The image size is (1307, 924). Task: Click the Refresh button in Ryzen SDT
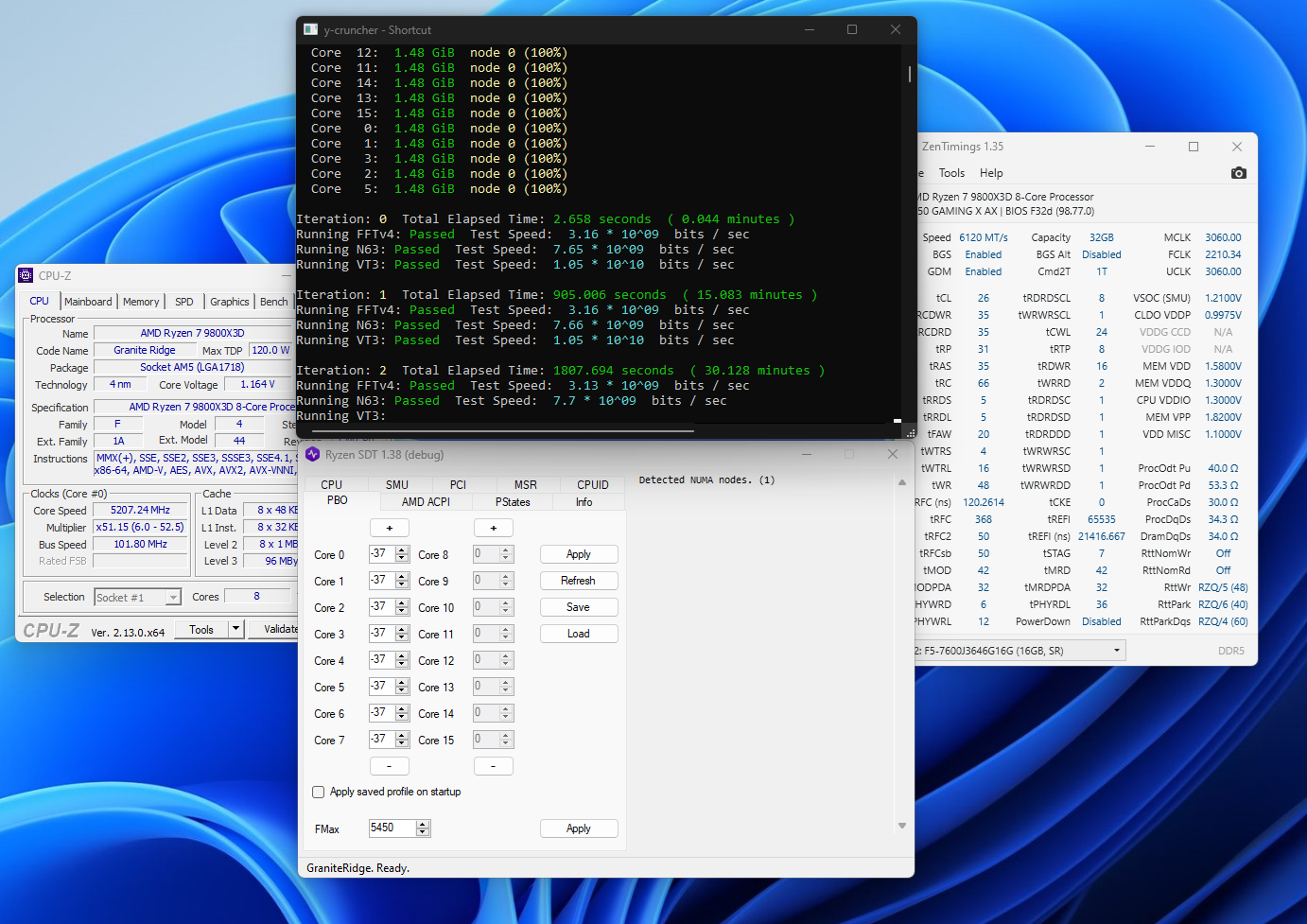[578, 581]
